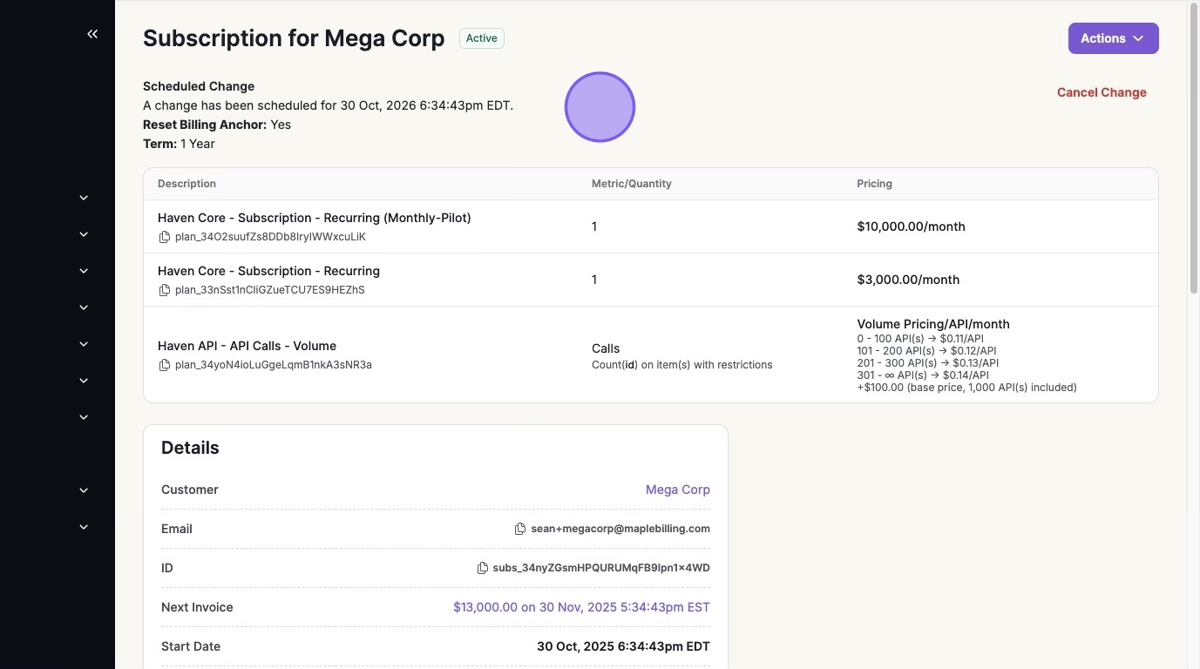Click the Pricing column header
This screenshot has width=1200, height=669.
pos(874,184)
